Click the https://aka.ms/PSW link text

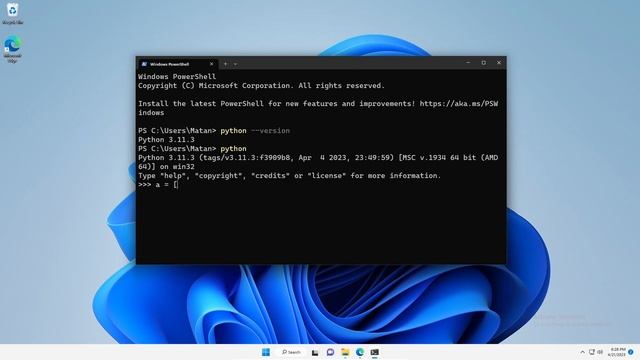coord(459,104)
